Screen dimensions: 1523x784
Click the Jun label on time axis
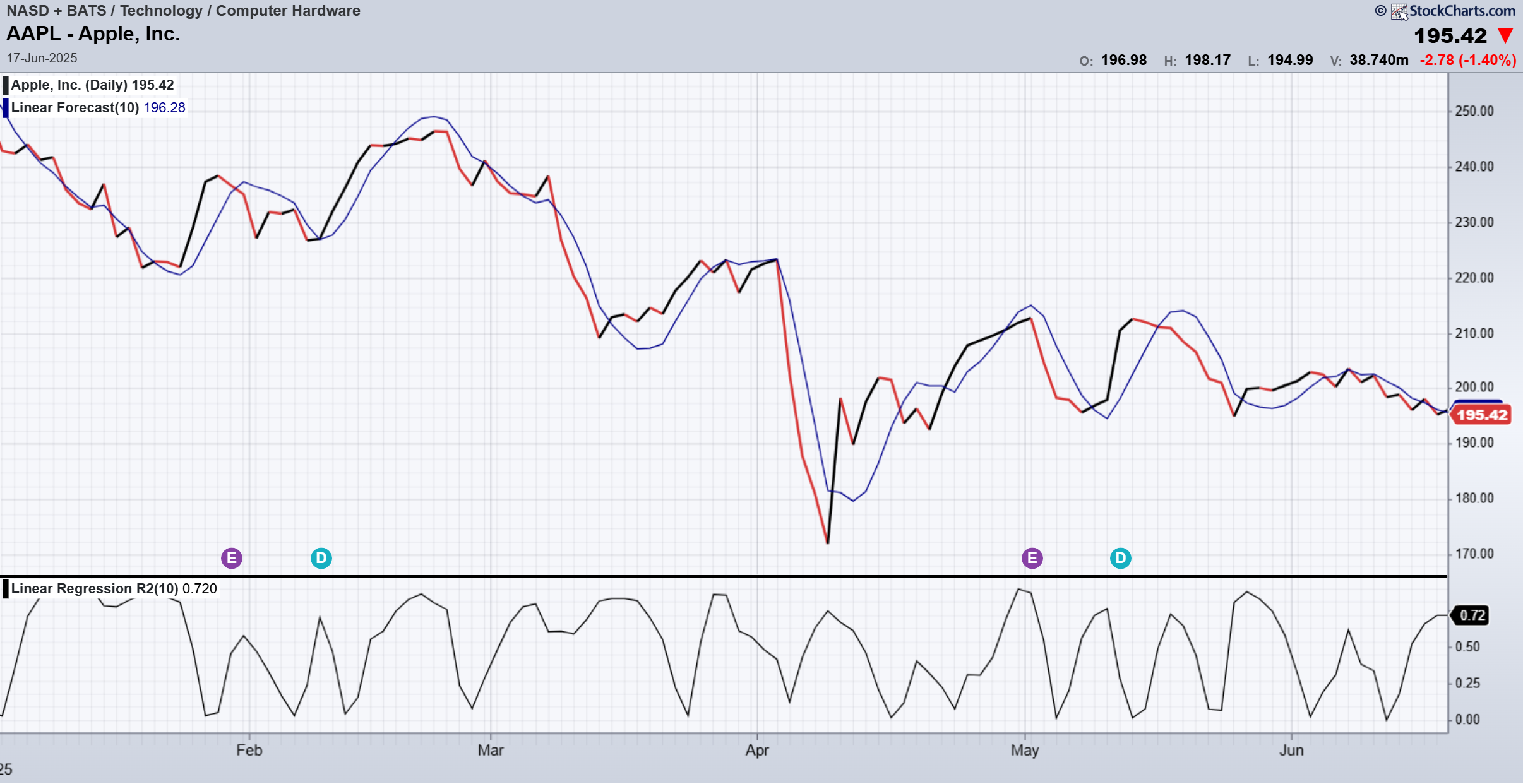[1291, 750]
